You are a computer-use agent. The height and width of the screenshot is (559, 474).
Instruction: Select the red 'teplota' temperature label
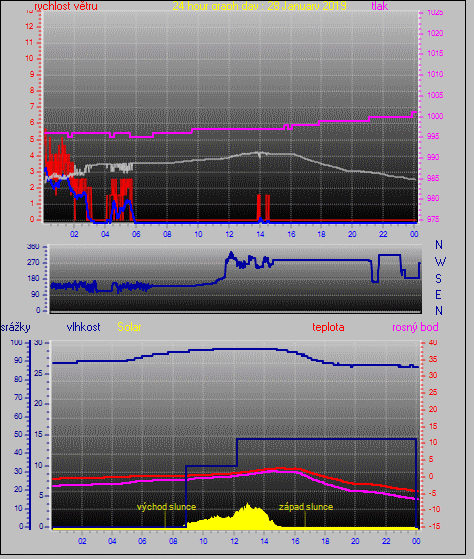coord(328,327)
